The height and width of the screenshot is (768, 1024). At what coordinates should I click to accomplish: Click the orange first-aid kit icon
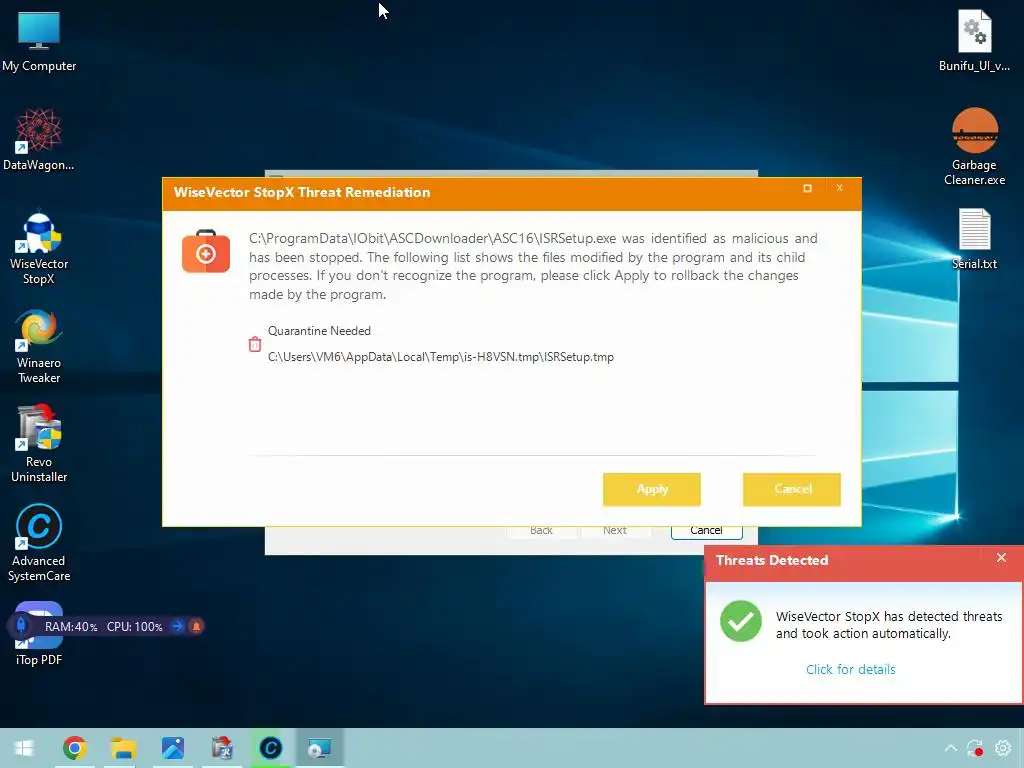tap(206, 251)
